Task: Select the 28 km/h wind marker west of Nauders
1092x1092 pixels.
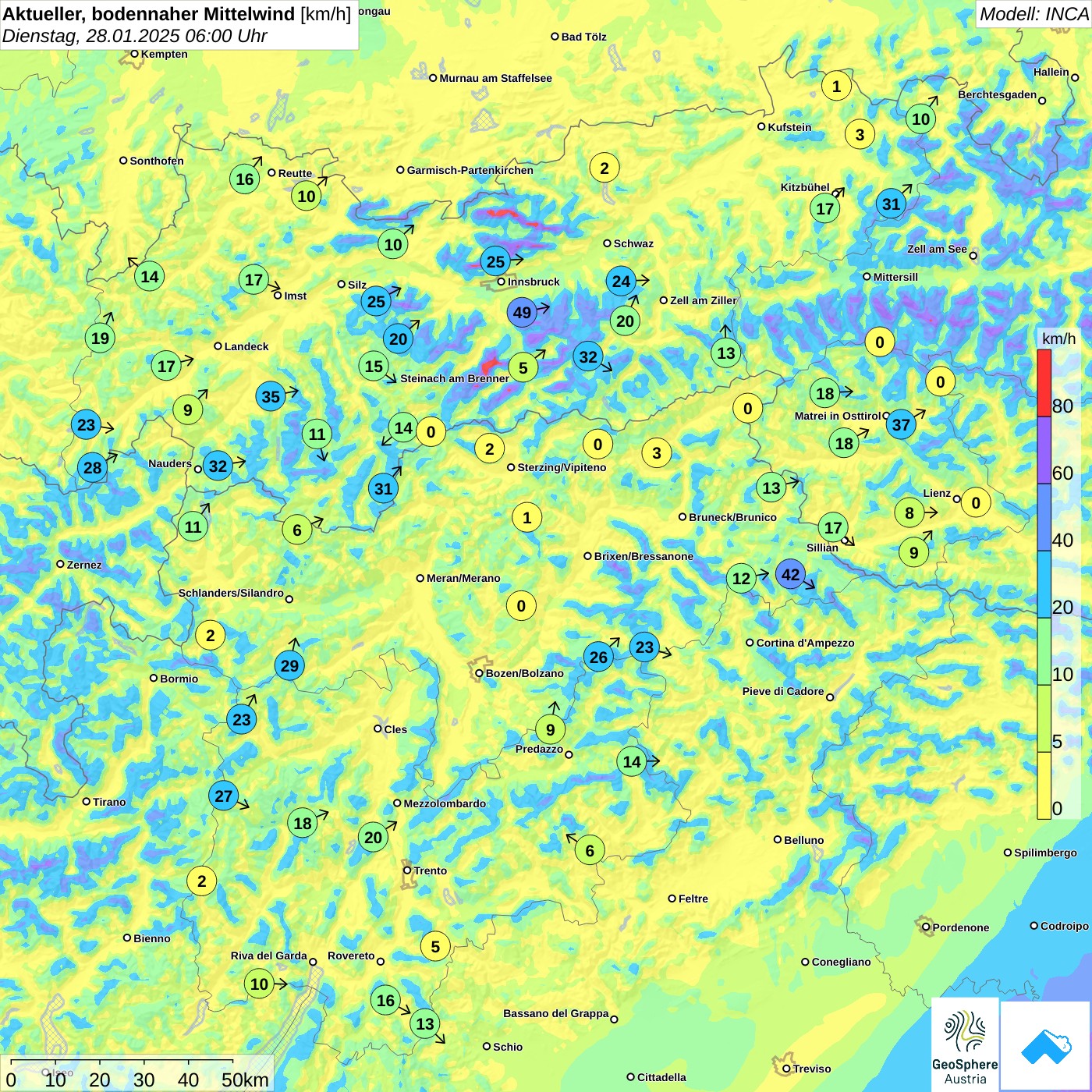Action: point(92,468)
